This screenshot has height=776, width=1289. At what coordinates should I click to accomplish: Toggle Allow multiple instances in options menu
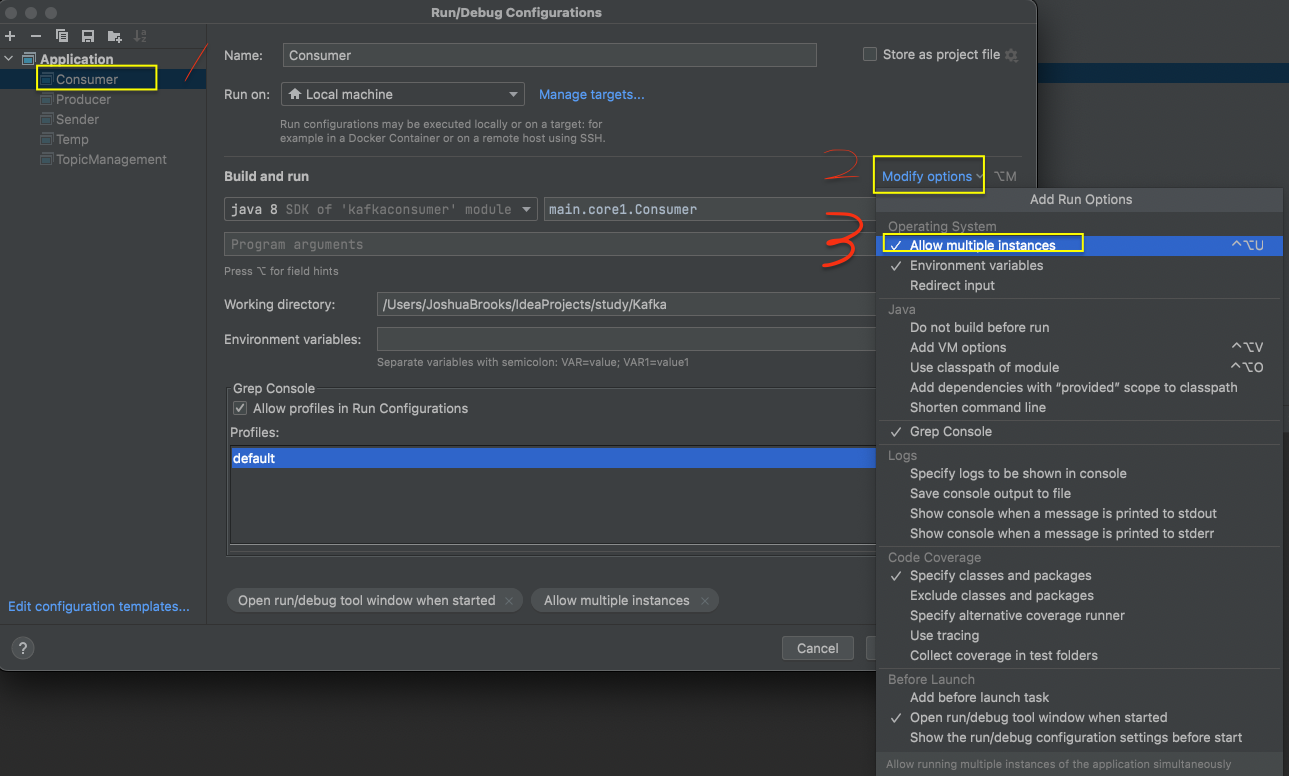pos(982,245)
